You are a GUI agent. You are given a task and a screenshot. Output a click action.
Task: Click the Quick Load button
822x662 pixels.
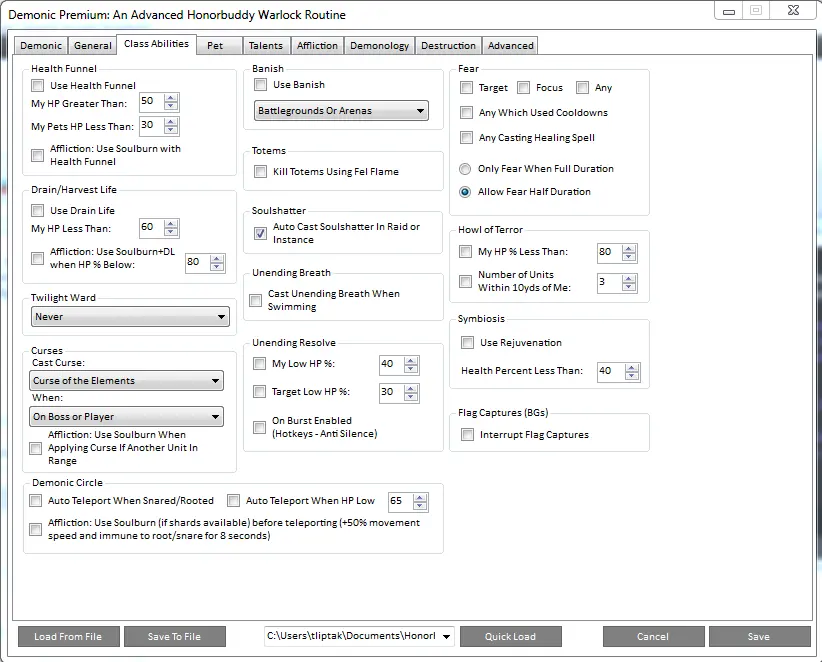(x=511, y=637)
